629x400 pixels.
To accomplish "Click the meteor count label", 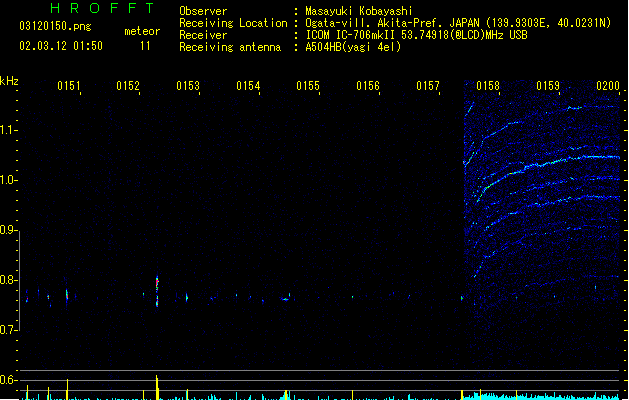I will pyautogui.click(x=142, y=31).
